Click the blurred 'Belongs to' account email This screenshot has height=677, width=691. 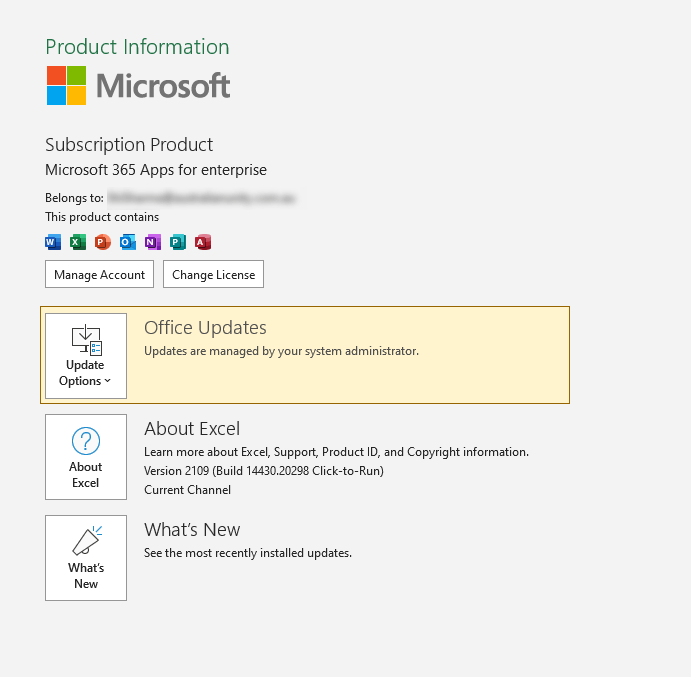(x=201, y=198)
